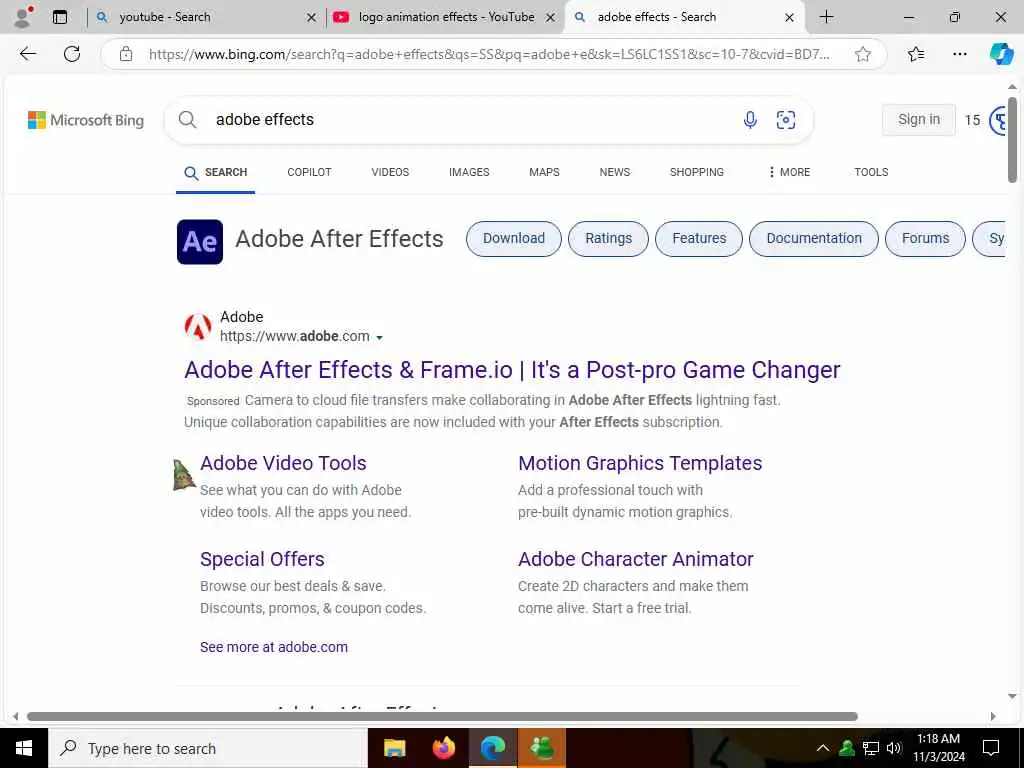Open the notification center icon

click(991, 748)
